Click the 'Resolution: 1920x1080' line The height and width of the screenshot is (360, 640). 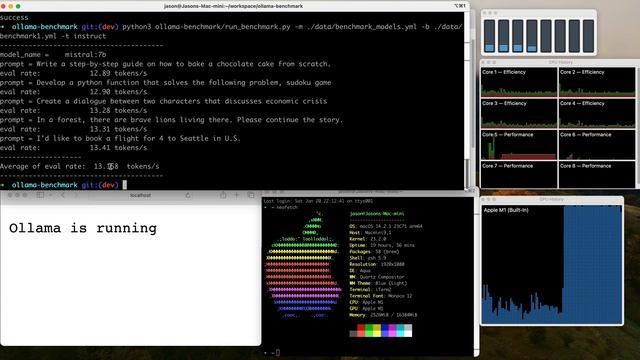(377, 264)
